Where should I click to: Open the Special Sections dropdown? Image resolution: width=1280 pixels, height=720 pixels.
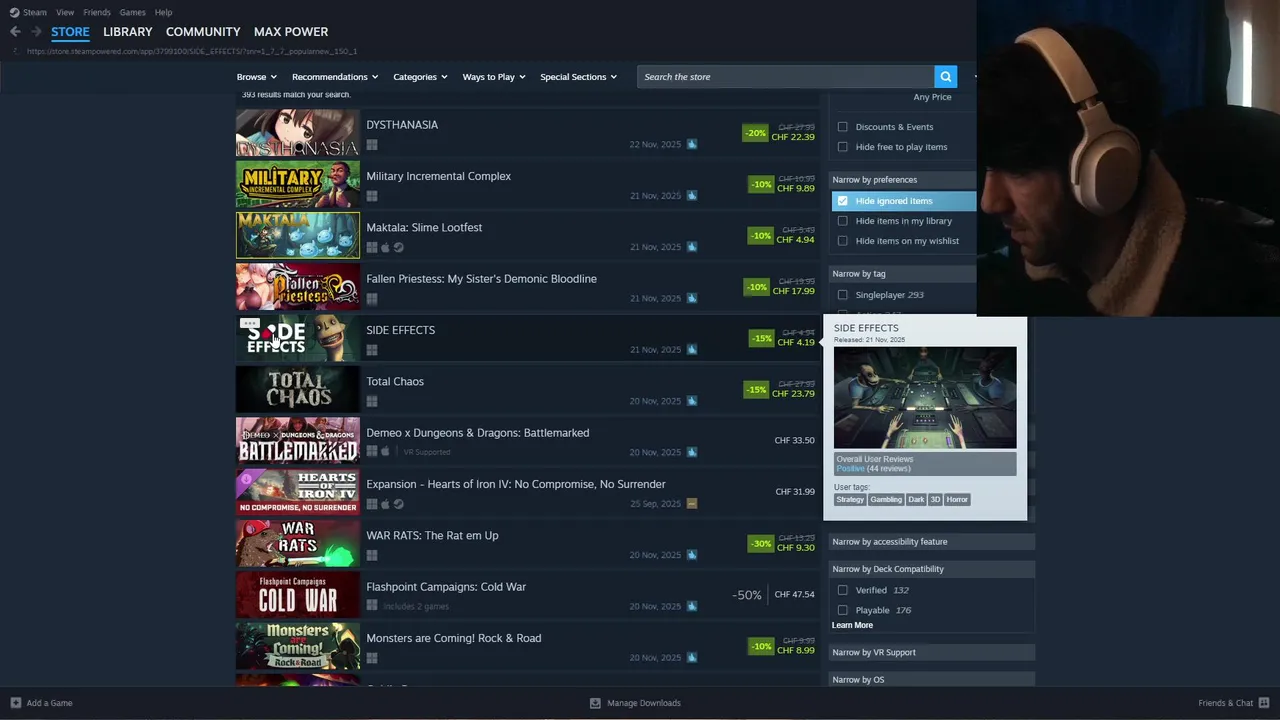coord(578,77)
